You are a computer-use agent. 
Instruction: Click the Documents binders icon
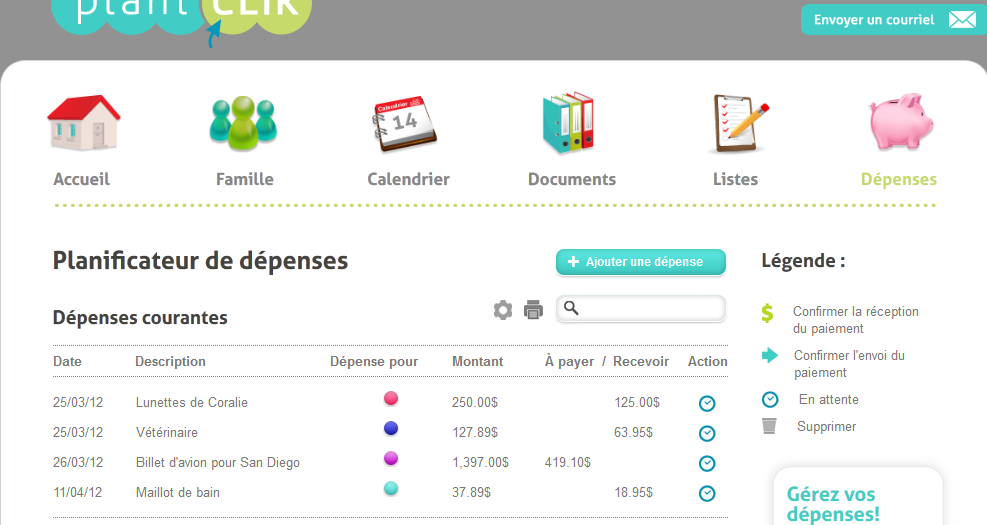tap(567, 123)
